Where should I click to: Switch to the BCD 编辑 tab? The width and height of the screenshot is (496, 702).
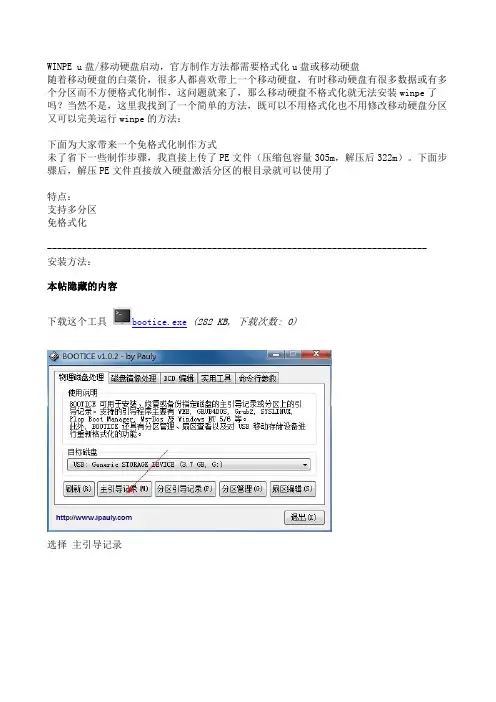[178, 378]
